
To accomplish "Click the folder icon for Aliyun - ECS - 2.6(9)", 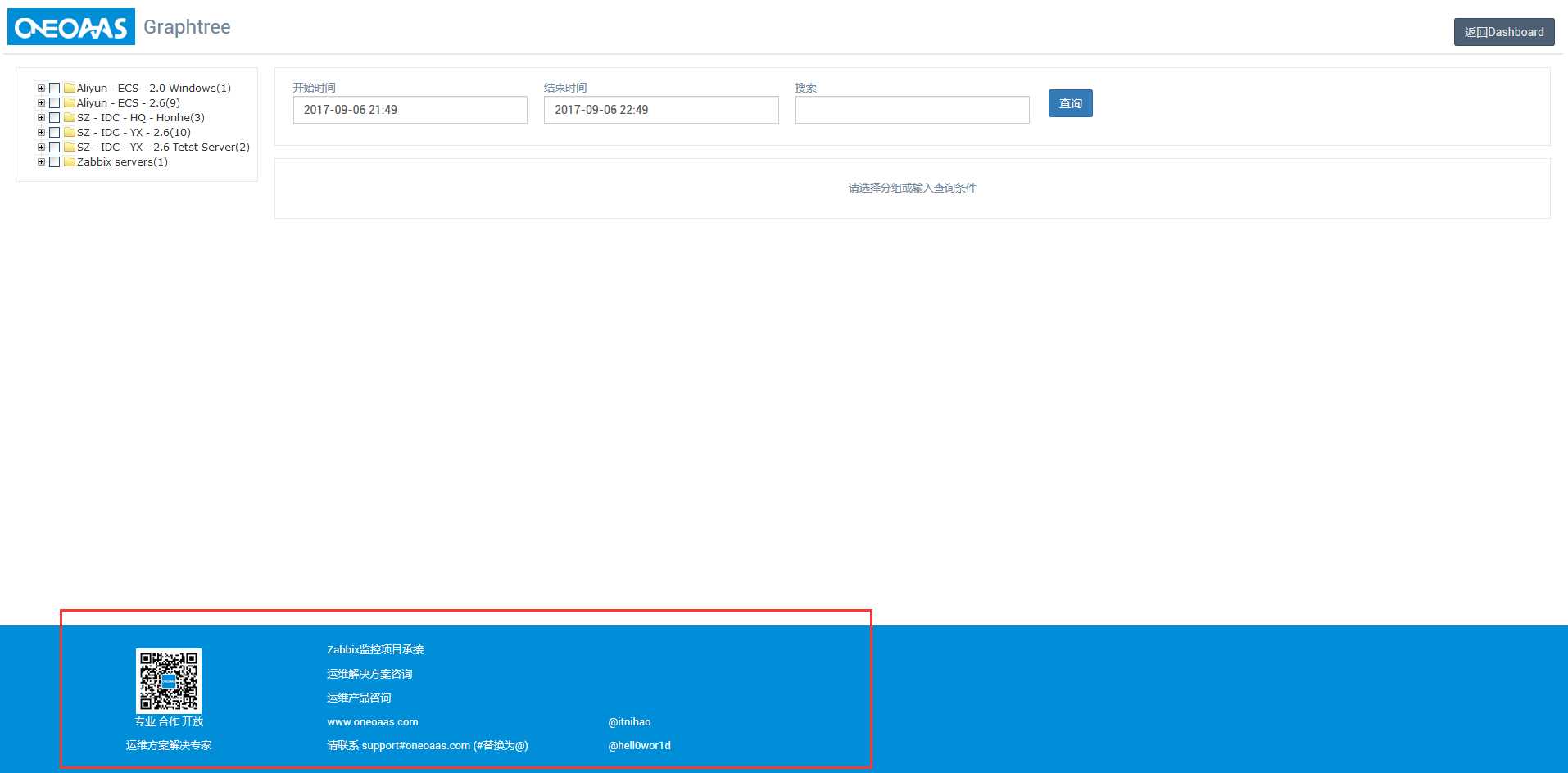I will (x=70, y=102).
